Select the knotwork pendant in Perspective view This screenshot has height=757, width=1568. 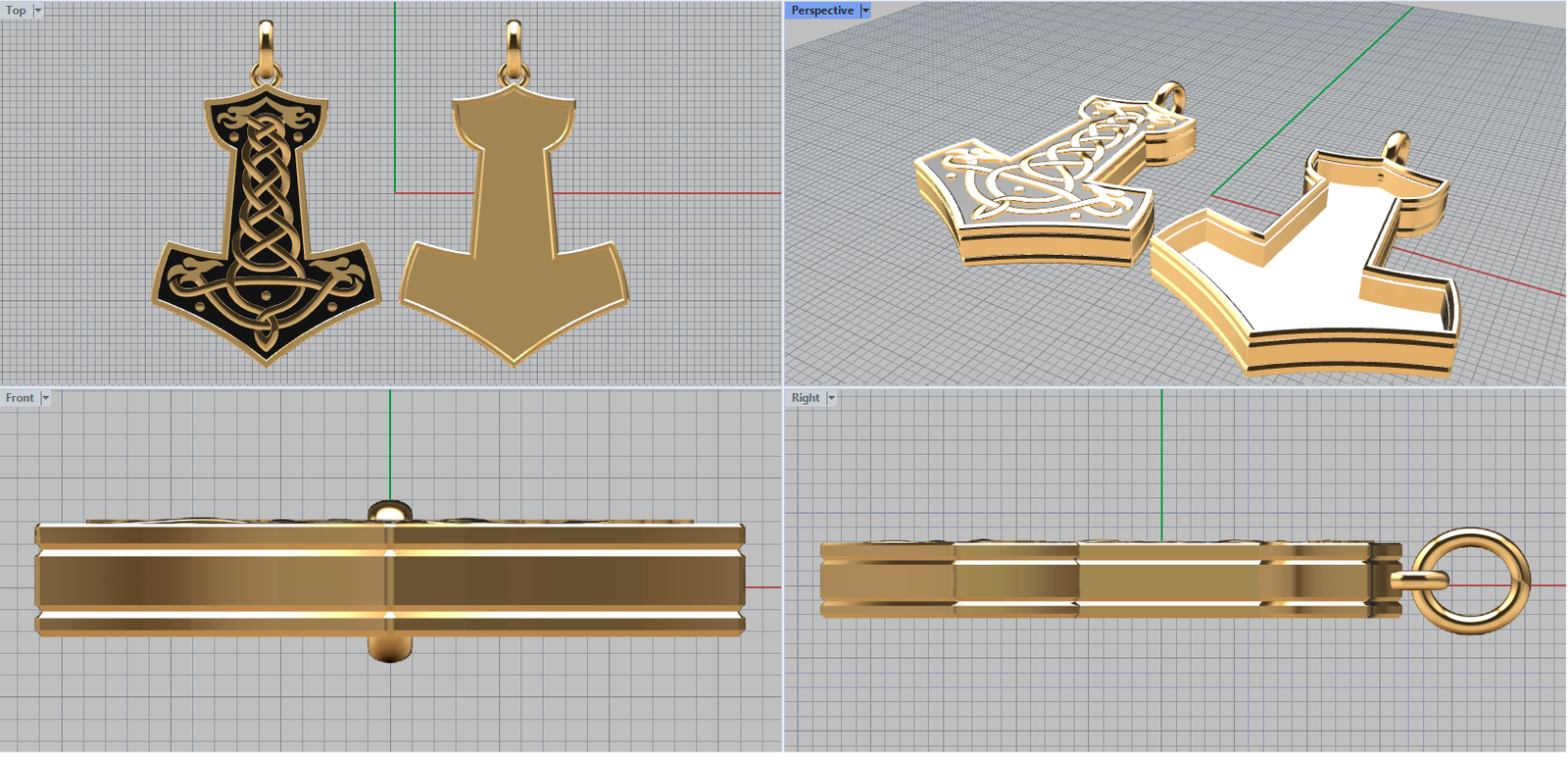[x=1039, y=186]
